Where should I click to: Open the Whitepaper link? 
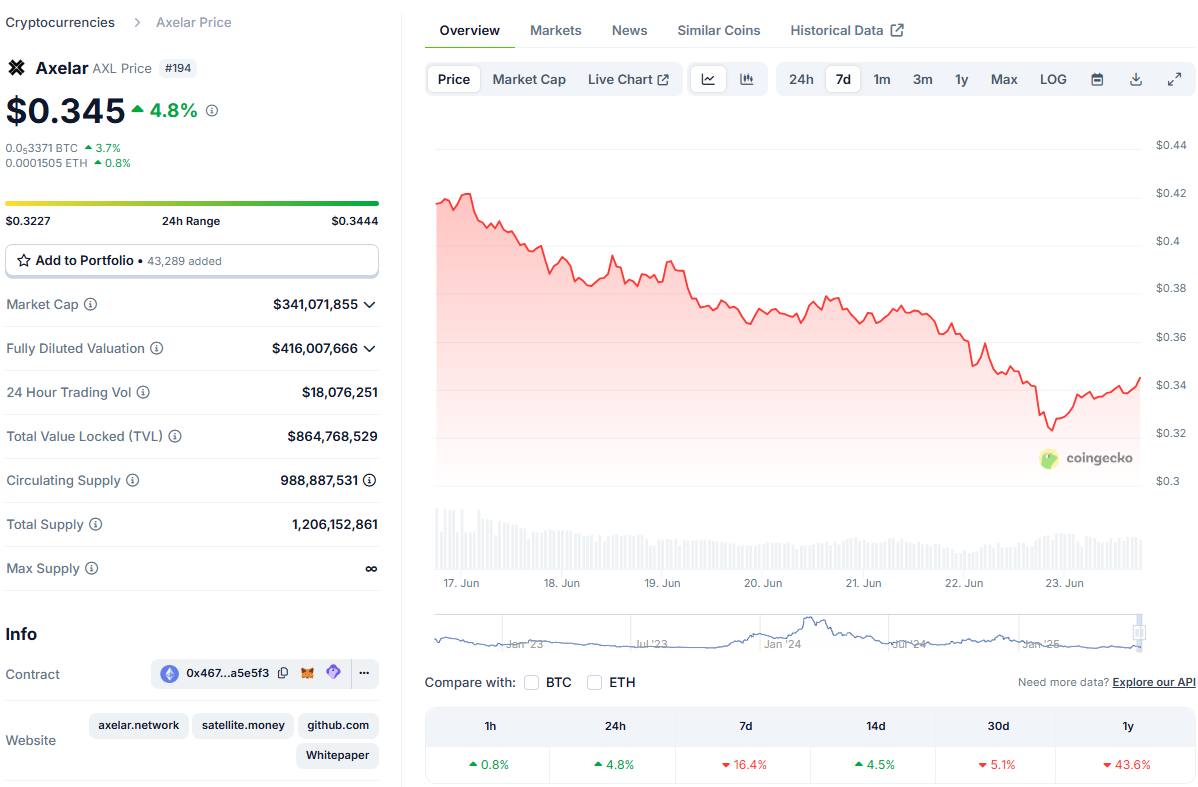click(338, 755)
